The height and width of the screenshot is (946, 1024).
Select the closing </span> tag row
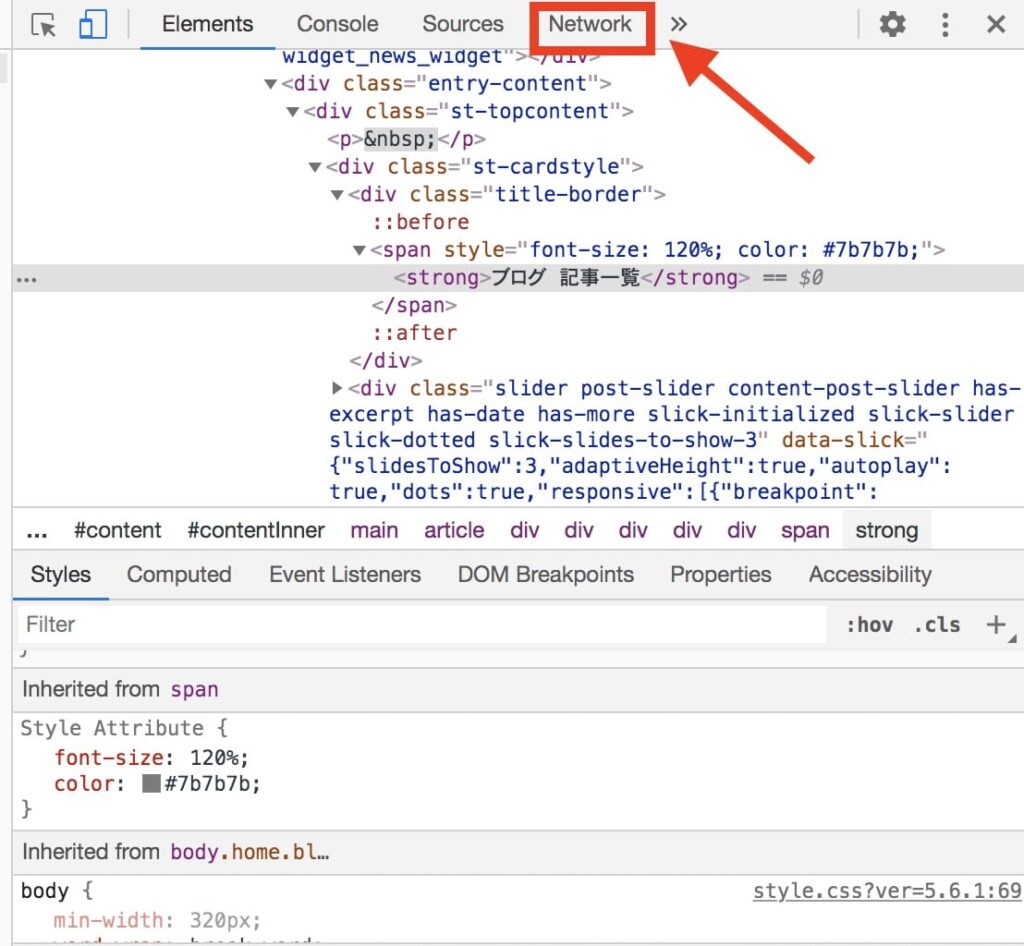[x=414, y=305]
